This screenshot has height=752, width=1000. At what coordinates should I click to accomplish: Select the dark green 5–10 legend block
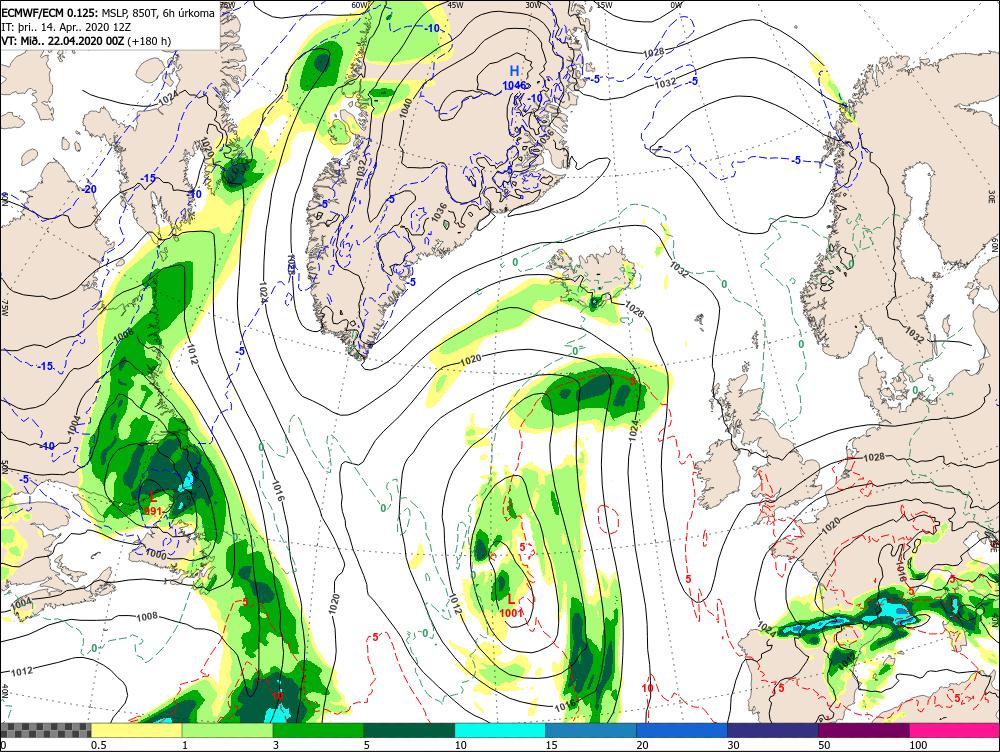pyautogui.click(x=409, y=730)
